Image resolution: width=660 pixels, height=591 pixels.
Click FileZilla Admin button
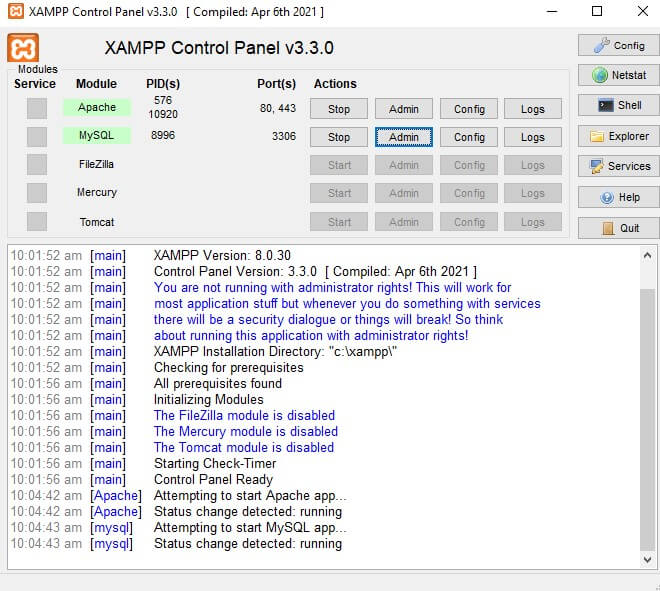pyautogui.click(x=404, y=165)
